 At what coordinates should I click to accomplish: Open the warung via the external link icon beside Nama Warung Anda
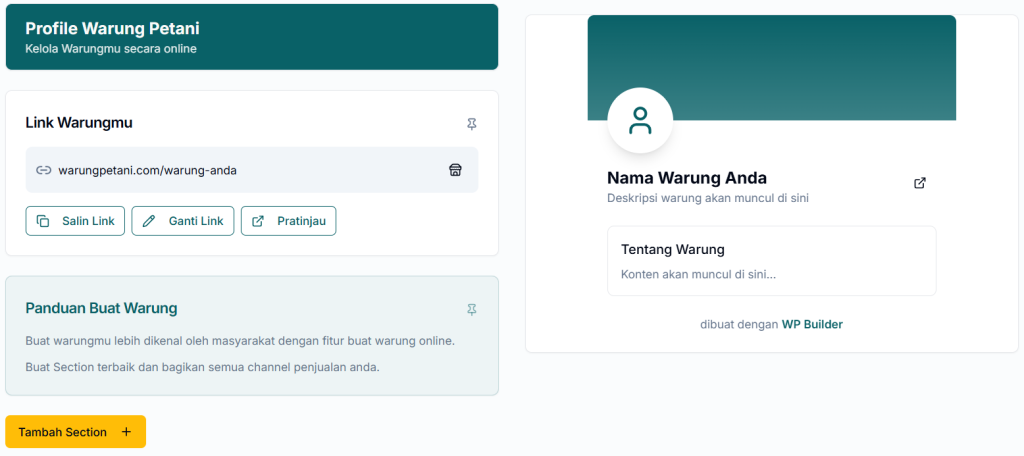[x=920, y=183]
